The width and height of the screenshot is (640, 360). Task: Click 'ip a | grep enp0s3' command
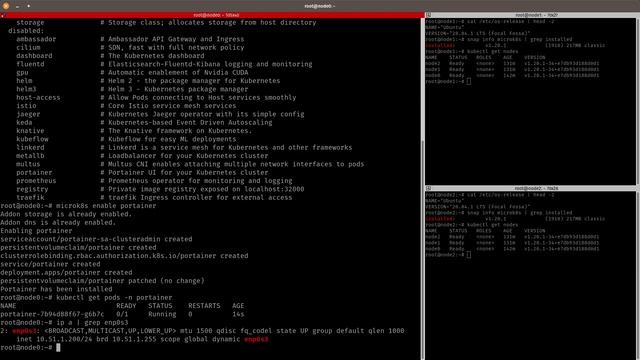coord(92,323)
